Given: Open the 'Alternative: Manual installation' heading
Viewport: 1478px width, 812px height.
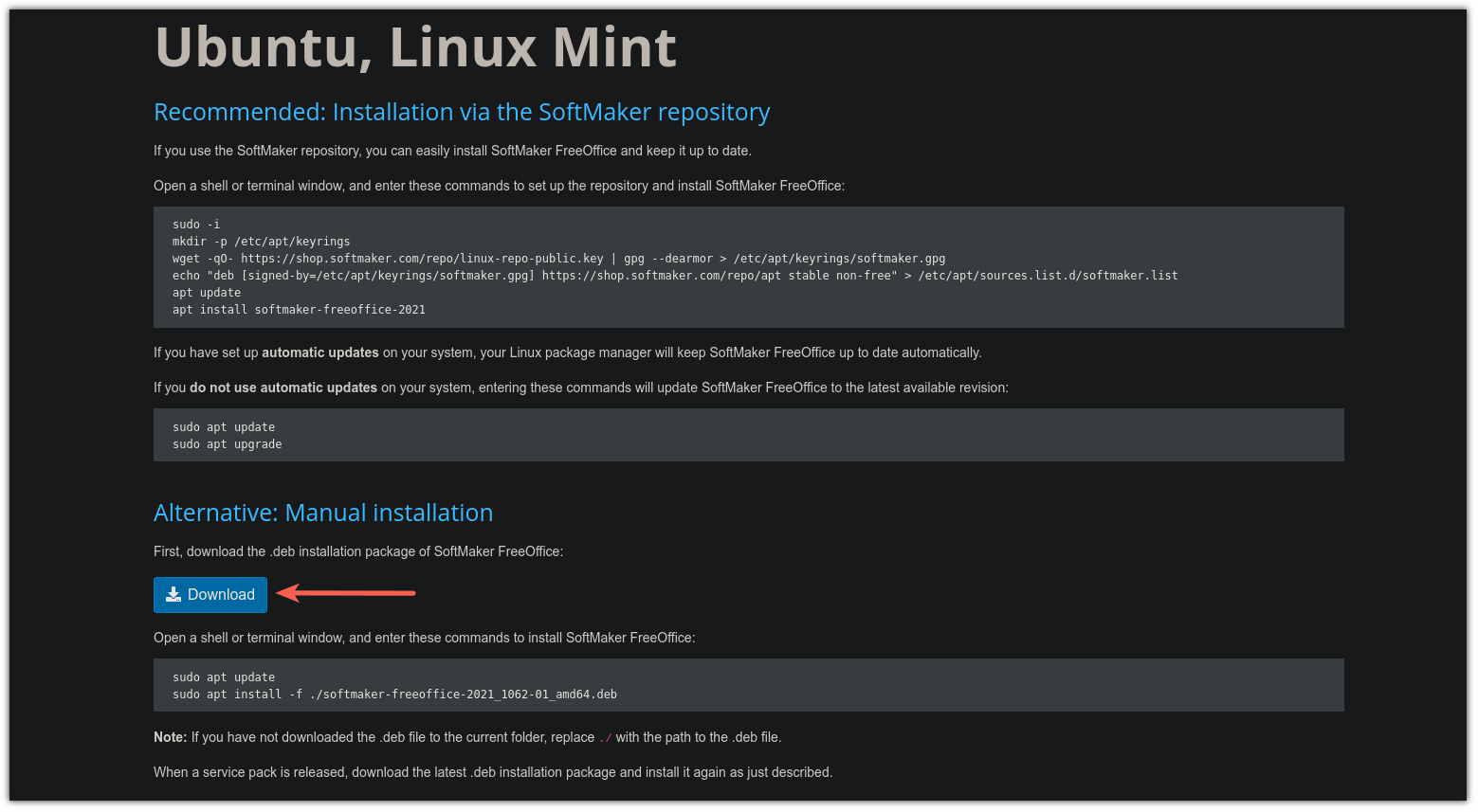Looking at the screenshot, I should (323, 513).
